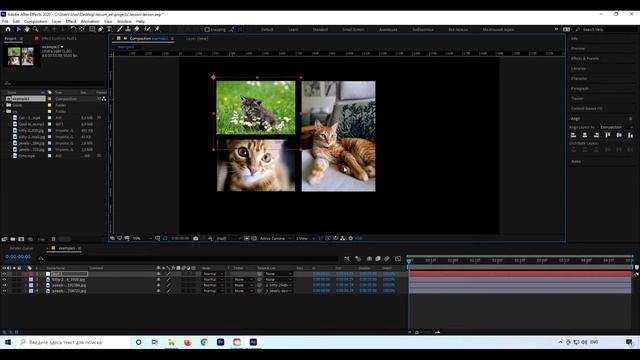
Task: Toggle the Snapping checkbox
Action: coord(207,29)
